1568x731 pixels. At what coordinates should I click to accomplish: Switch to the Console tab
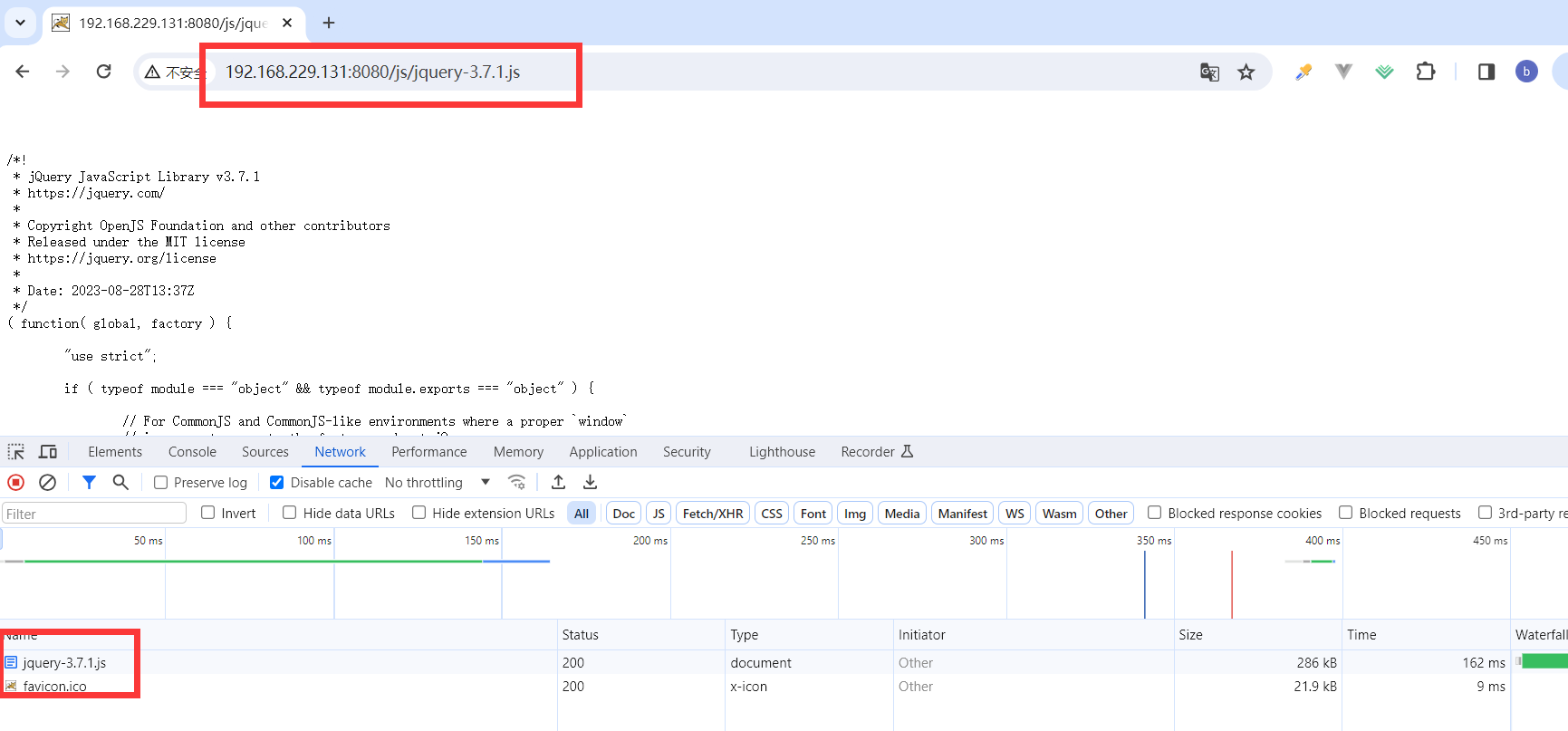pos(192,451)
